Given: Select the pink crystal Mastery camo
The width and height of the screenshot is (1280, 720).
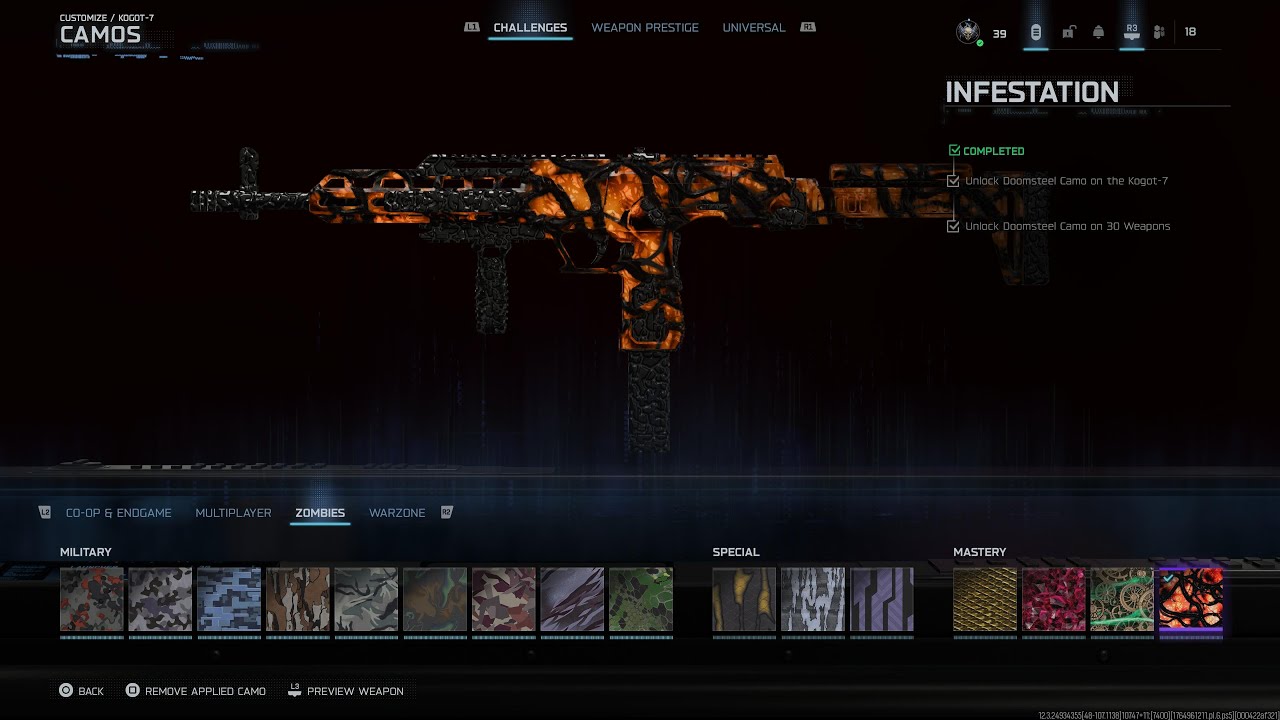Looking at the screenshot, I should (1054, 600).
